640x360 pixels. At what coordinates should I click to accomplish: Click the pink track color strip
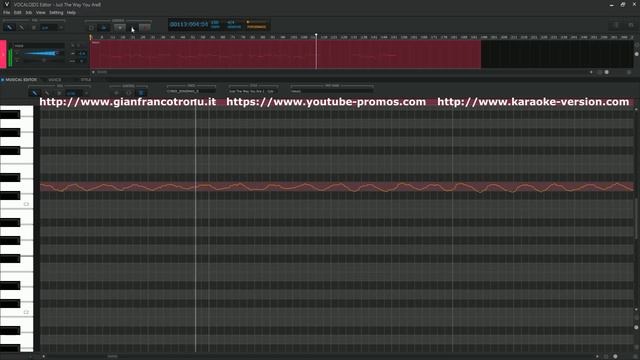3,54
